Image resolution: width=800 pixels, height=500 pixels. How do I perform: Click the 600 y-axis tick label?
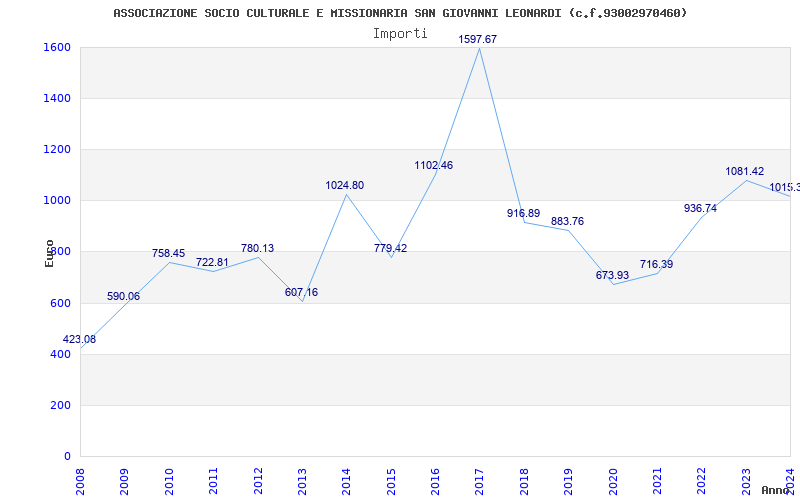pyautogui.click(x=60, y=303)
